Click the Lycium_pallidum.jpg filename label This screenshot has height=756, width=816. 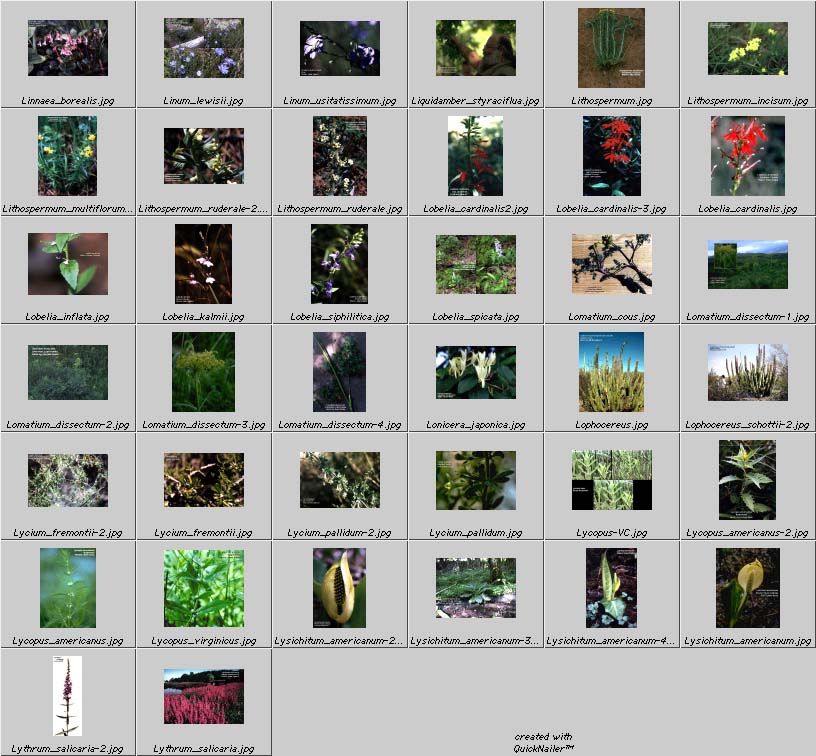[x=475, y=532]
